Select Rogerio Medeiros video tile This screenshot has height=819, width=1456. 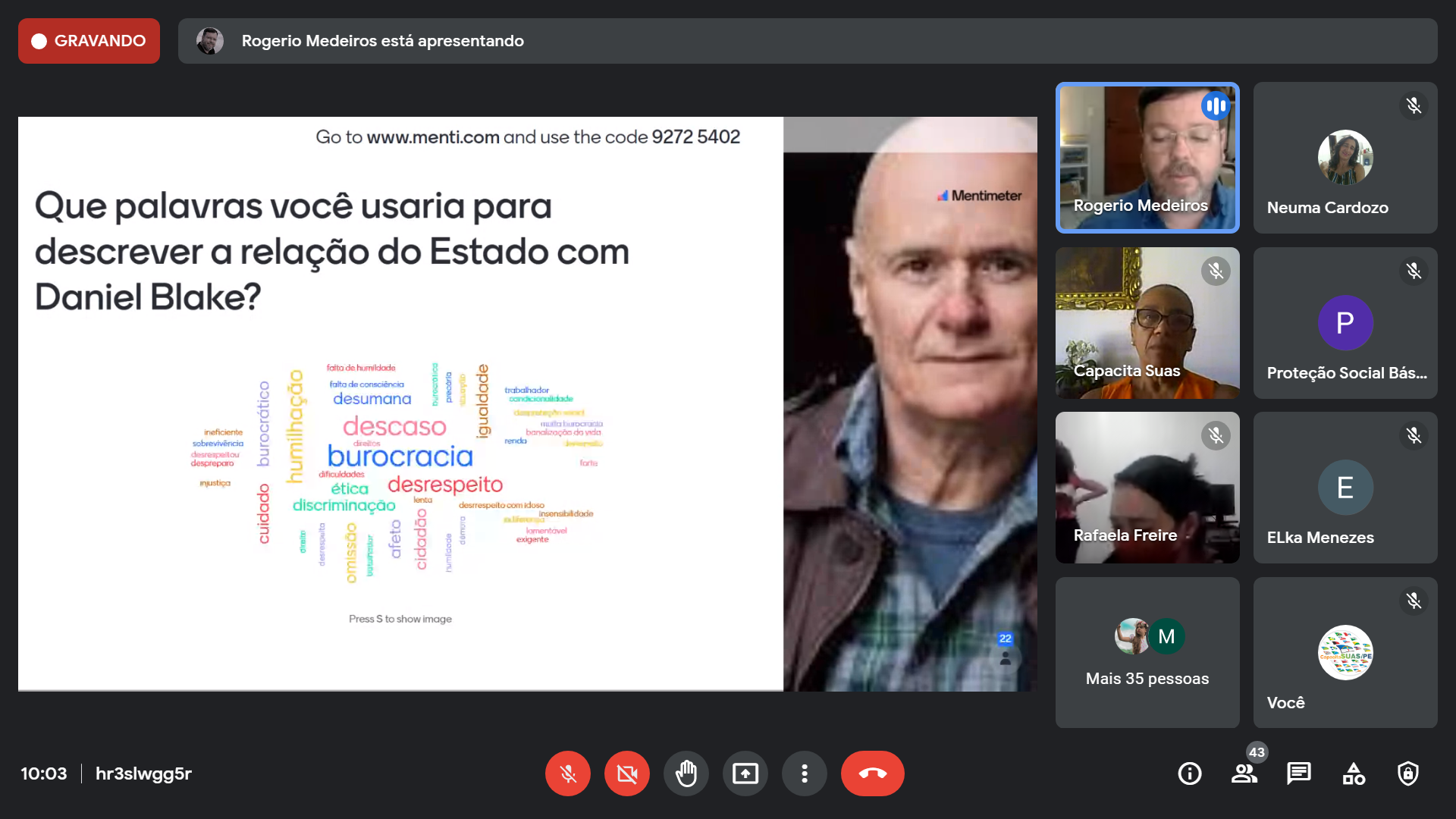(1147, 158)
